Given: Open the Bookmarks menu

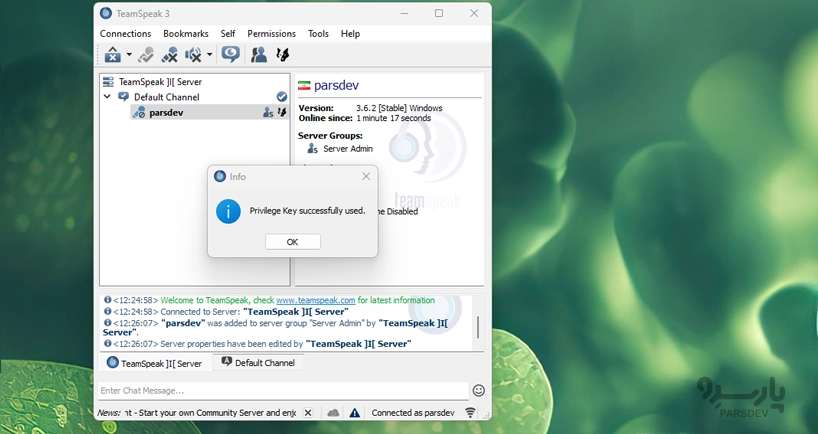Looking at the screenshot, I should (185, 33).
